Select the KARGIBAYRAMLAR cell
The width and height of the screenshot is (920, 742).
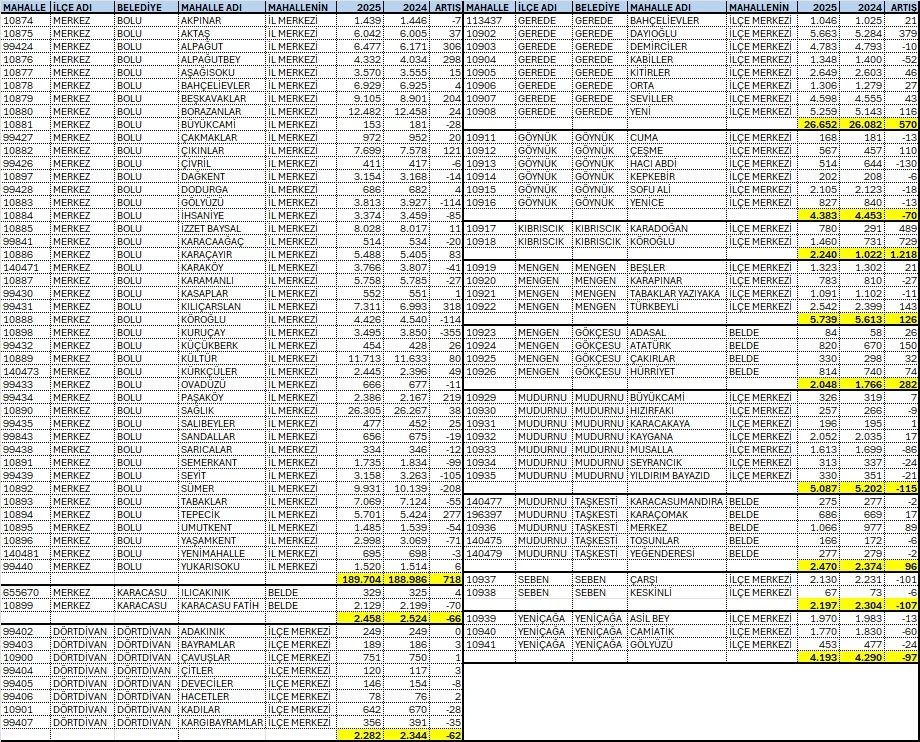[221, 722]
